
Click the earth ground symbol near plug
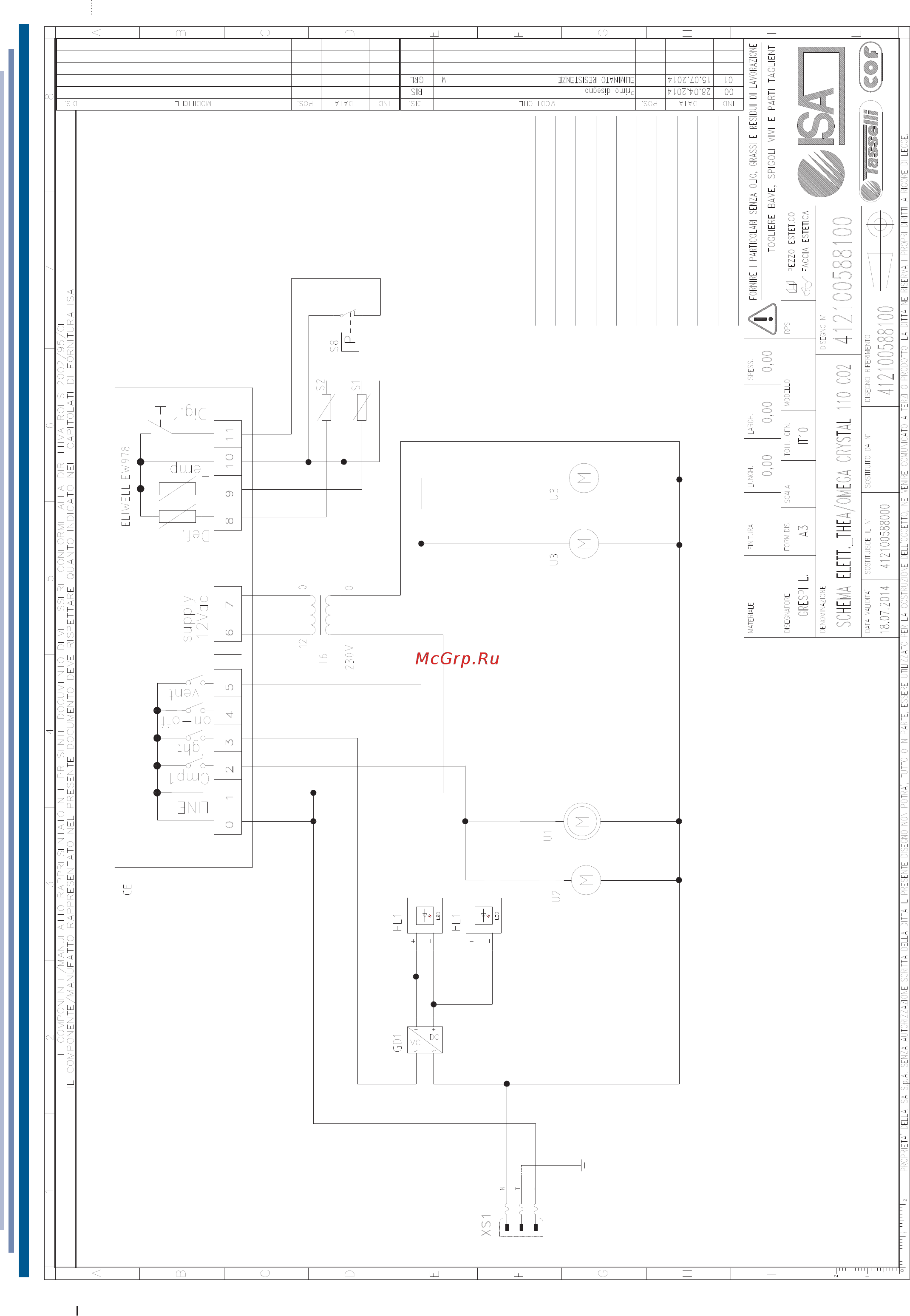(583, 1165)
